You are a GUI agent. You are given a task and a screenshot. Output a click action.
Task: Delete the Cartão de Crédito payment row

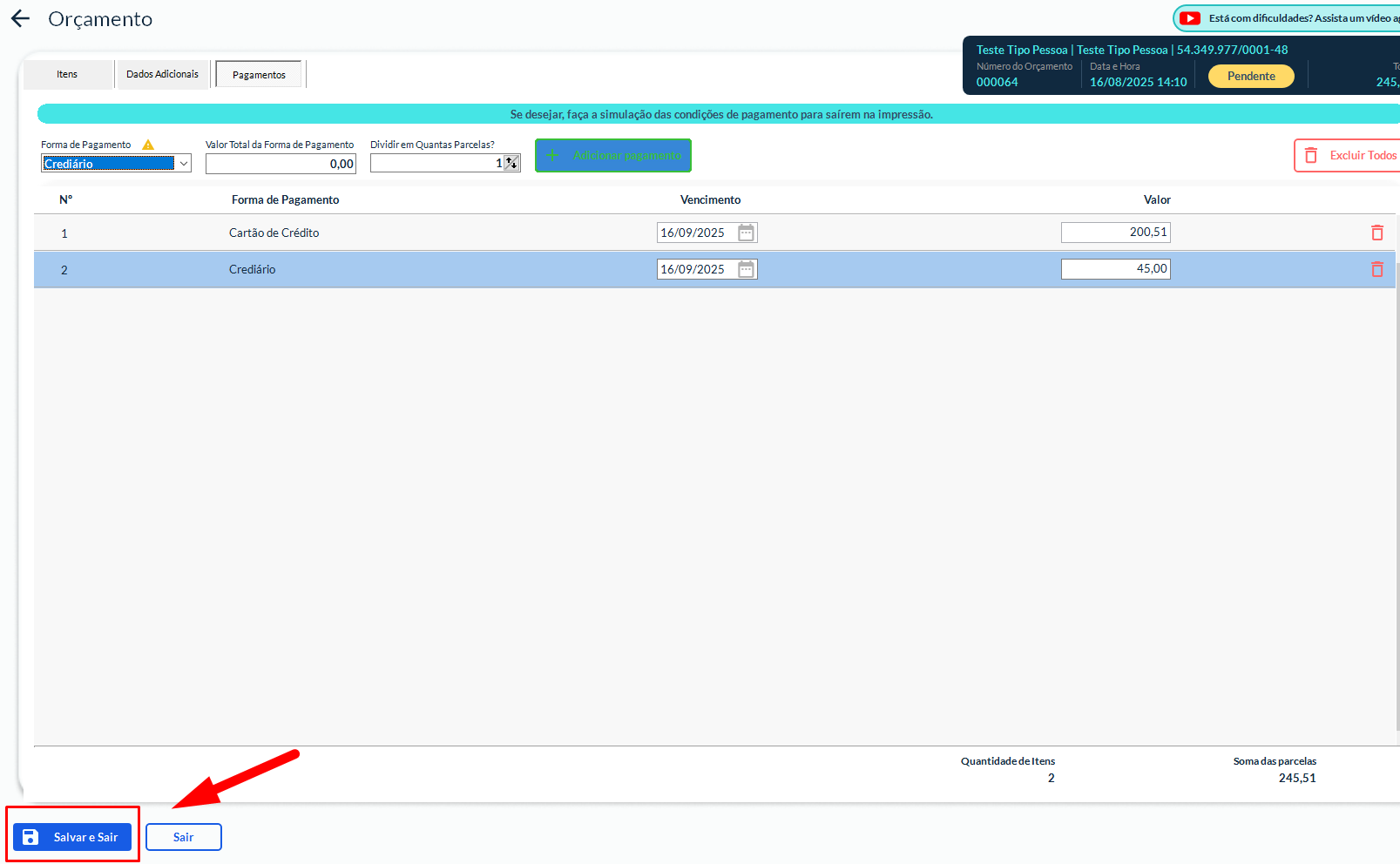coord(1376,233)
